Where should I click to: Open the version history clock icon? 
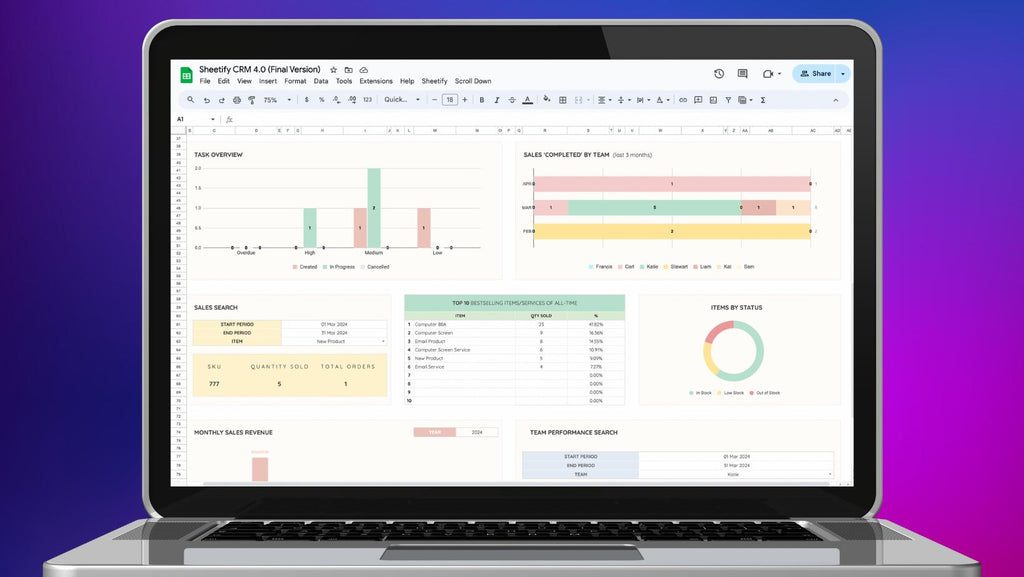719,74
